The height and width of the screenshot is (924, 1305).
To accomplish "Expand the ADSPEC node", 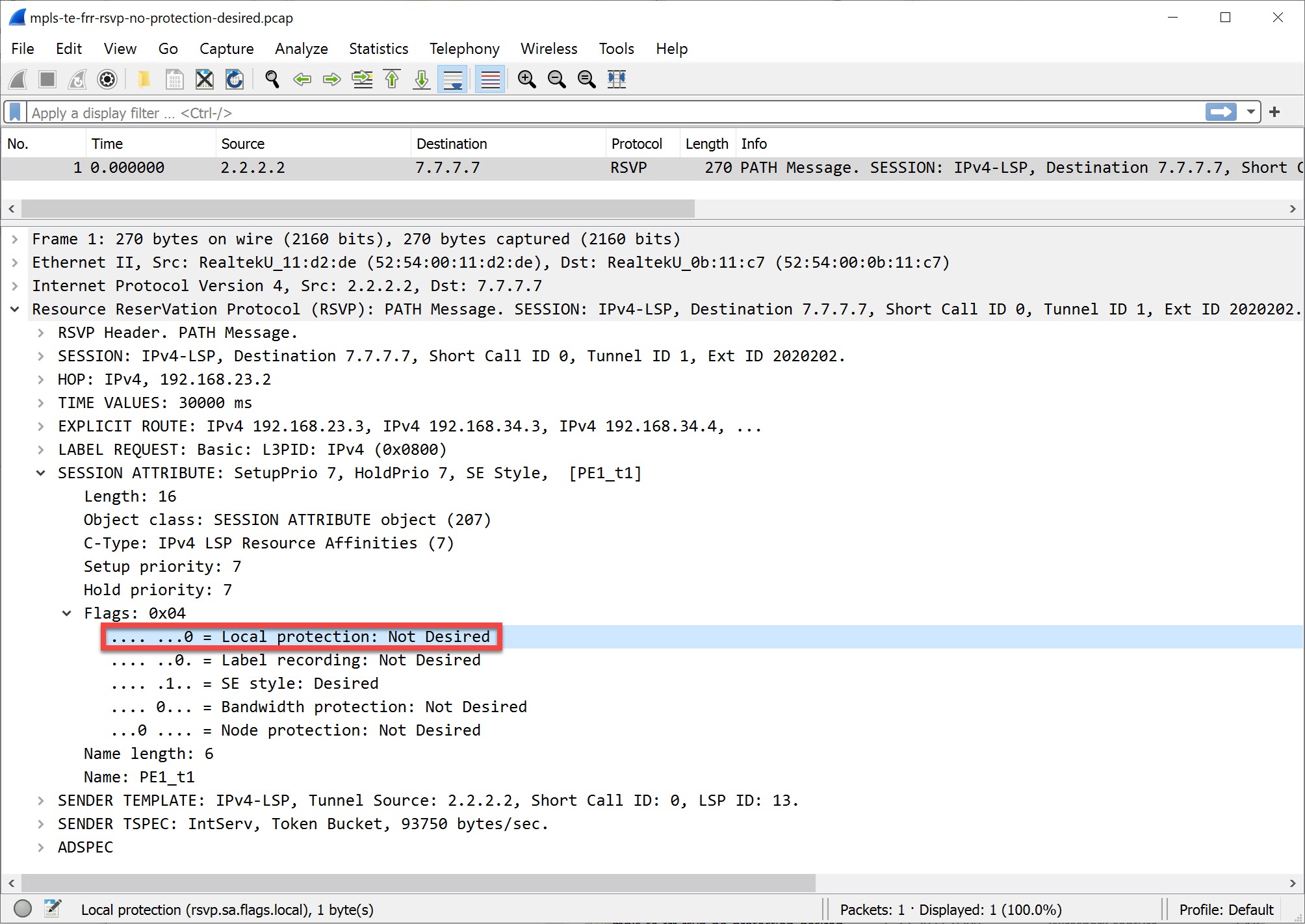I will (40, 847).
